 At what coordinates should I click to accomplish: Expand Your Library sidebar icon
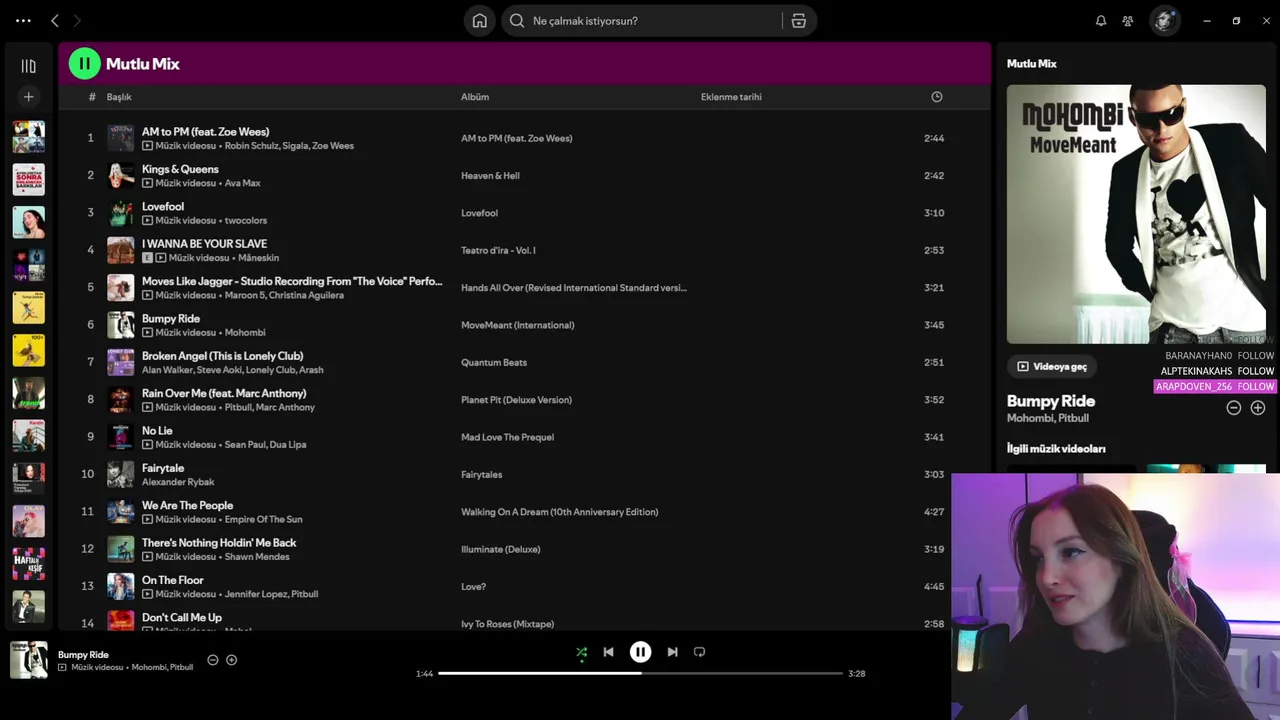[28, 66]
